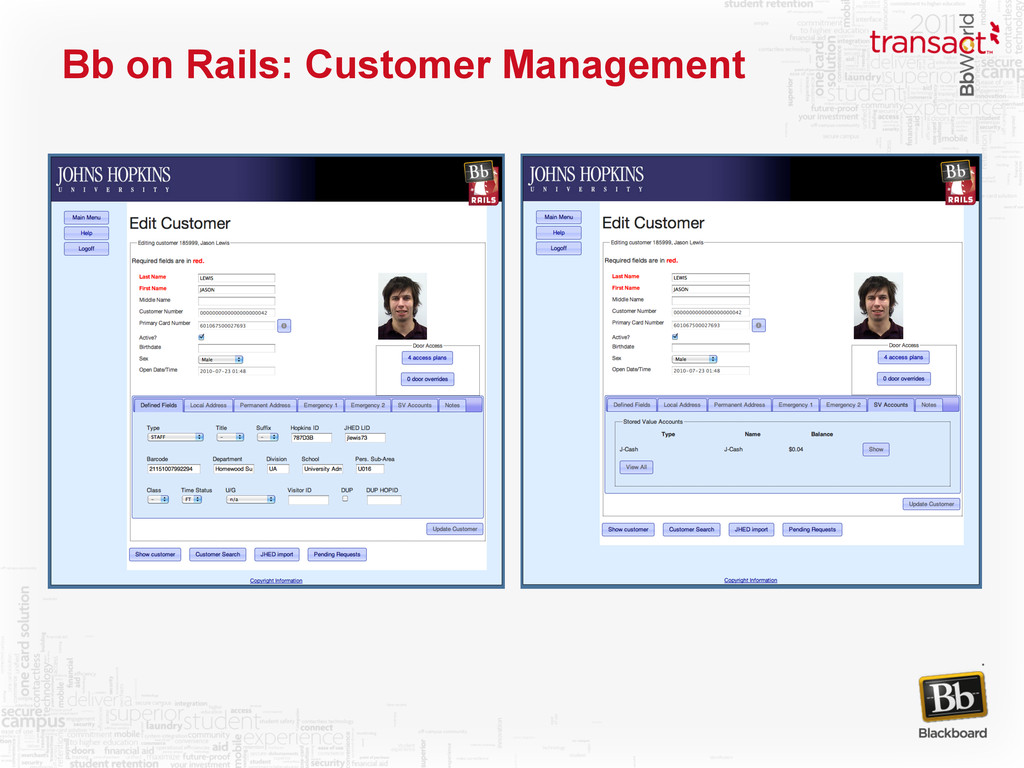Click Main Menu button in right window
The image size is (1024, 768).
tap(558, 217)
